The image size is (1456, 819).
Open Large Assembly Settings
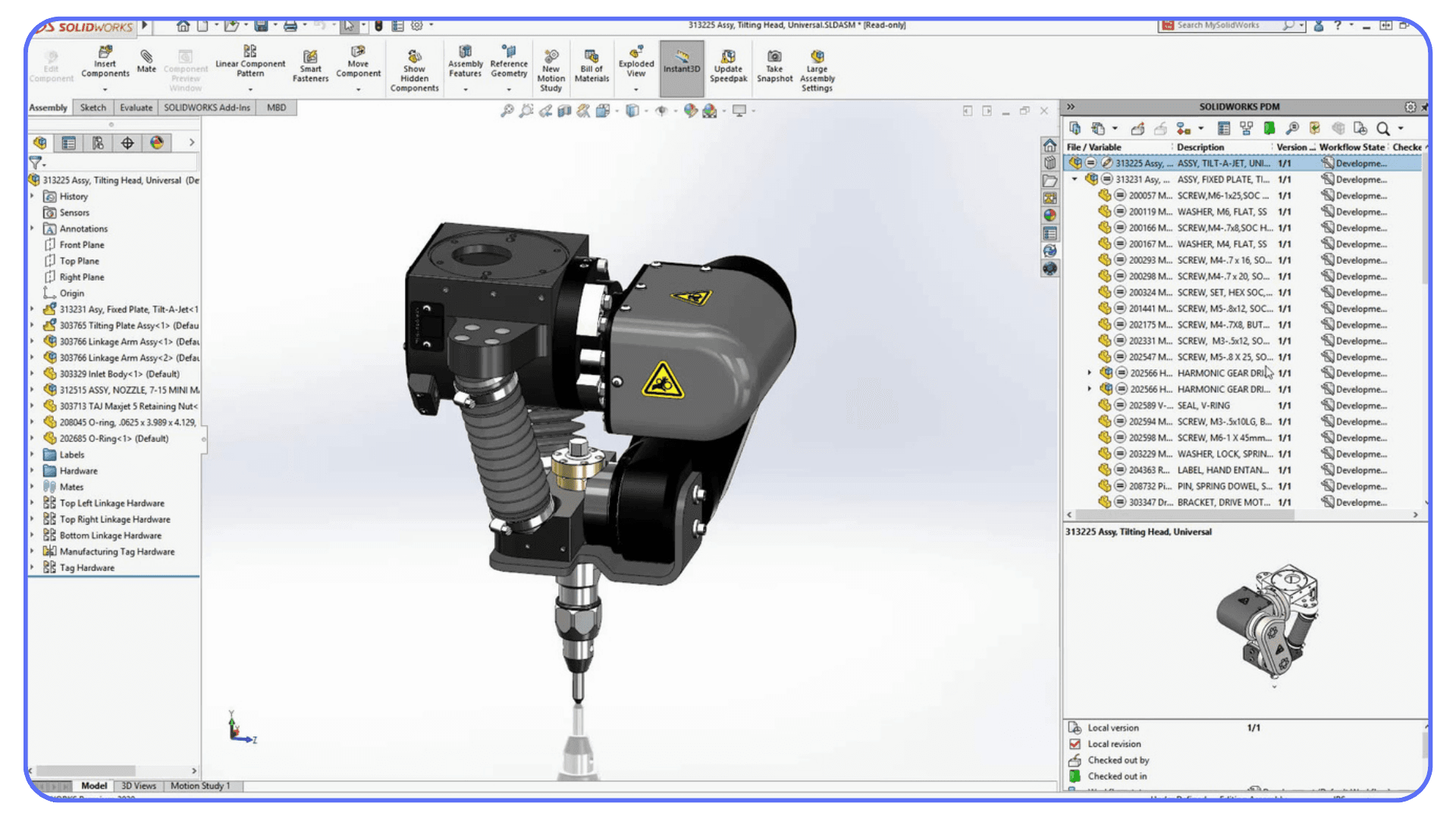click(x=817, y=68)
